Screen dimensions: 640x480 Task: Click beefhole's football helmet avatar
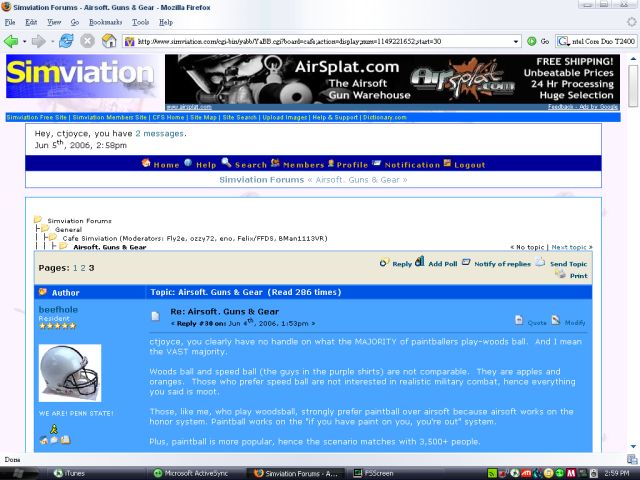click(x=69, y=373)
